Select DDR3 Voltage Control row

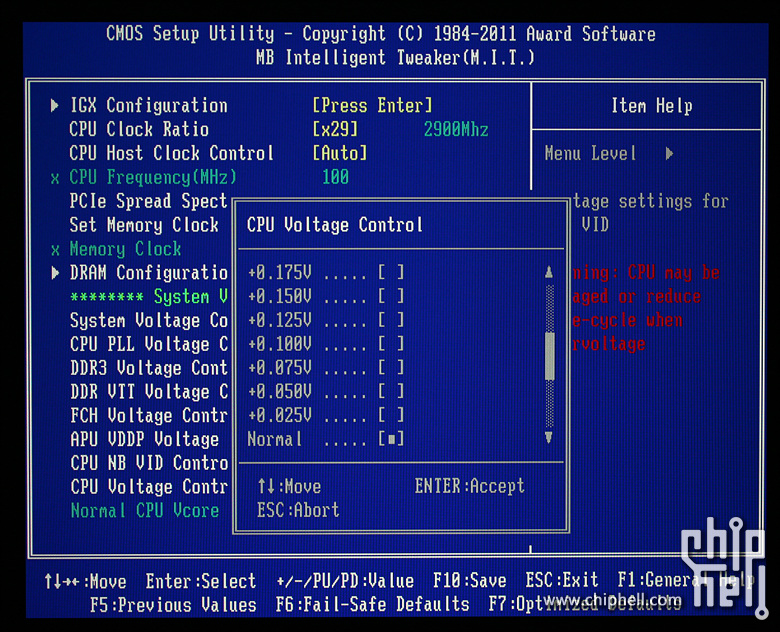[x=149, y=368]
